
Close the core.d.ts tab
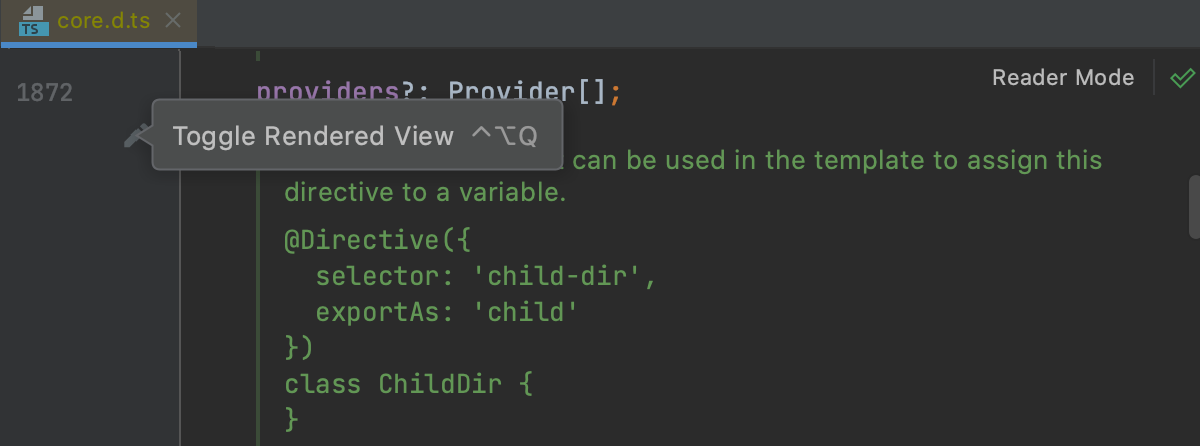tap(173, 21)
